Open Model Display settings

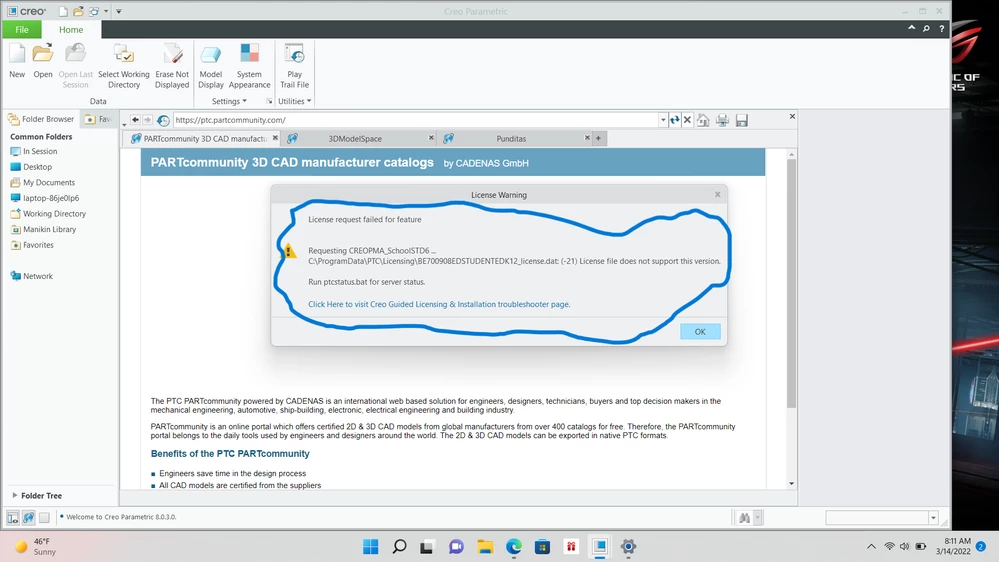click(211, 66)
